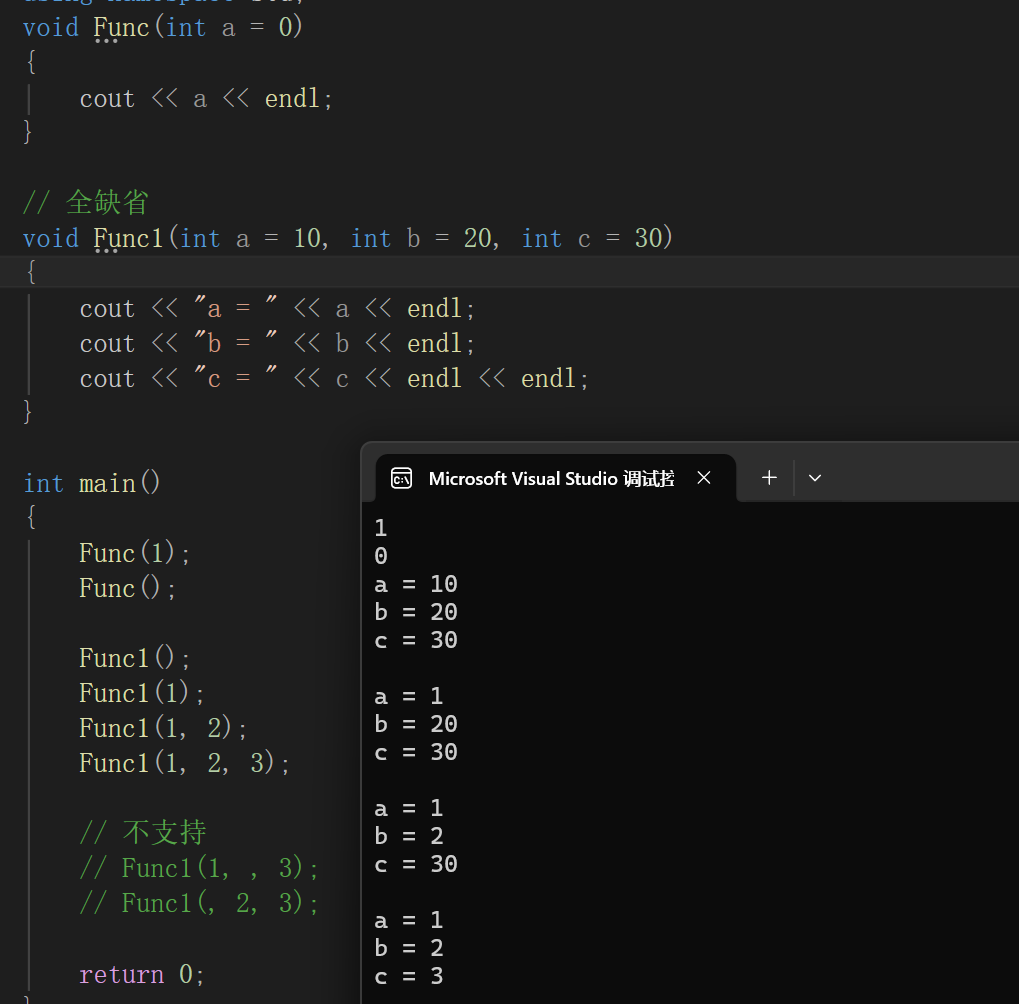Click the Func1 declaration with default parameters
This screenshot has height=1004, width=1019.
point(348,238)
